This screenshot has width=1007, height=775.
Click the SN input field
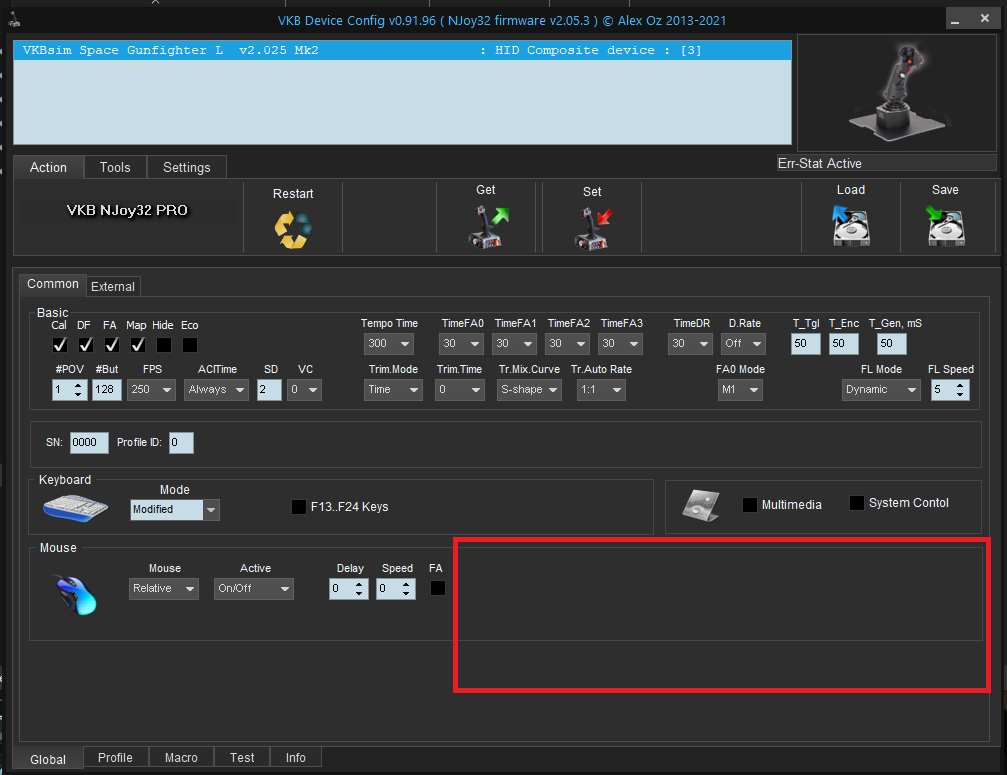[89, 442]
